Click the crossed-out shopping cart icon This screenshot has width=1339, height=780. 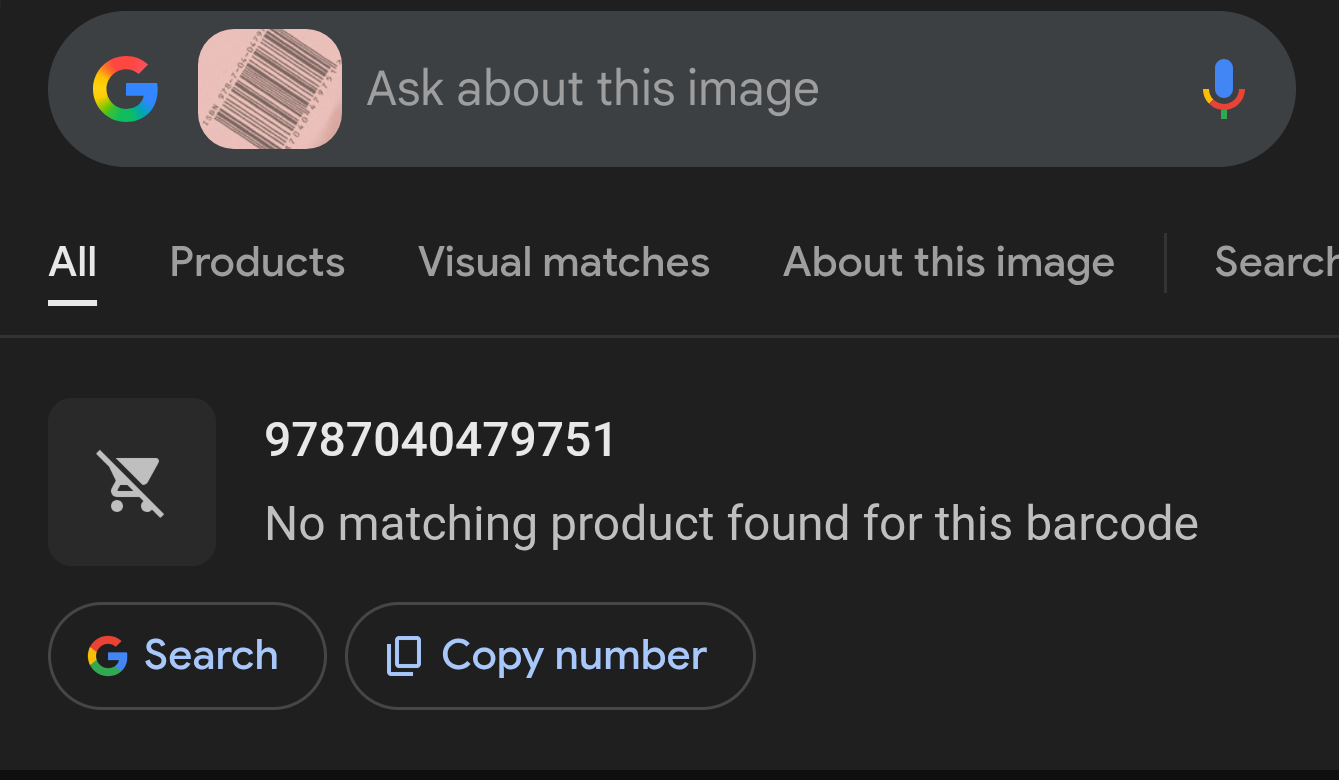point(131,482)
